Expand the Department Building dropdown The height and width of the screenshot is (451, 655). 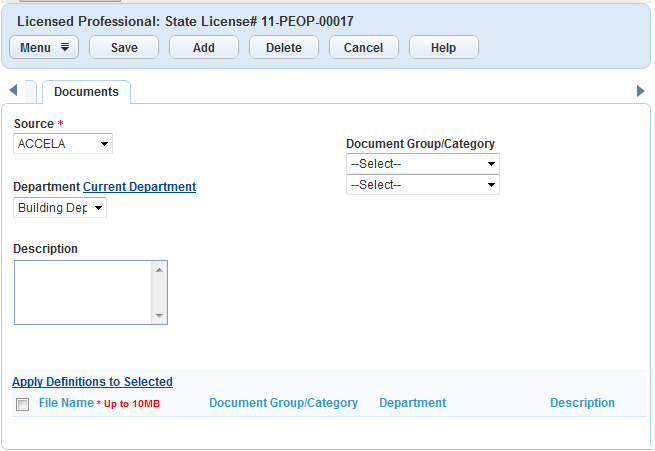tap(60, 208)
